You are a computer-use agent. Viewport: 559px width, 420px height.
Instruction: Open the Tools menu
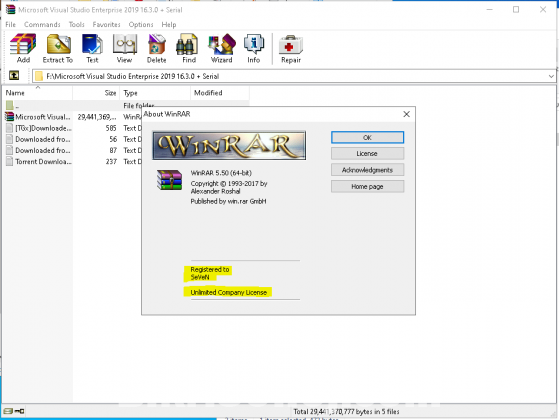(x=76, y=24)
